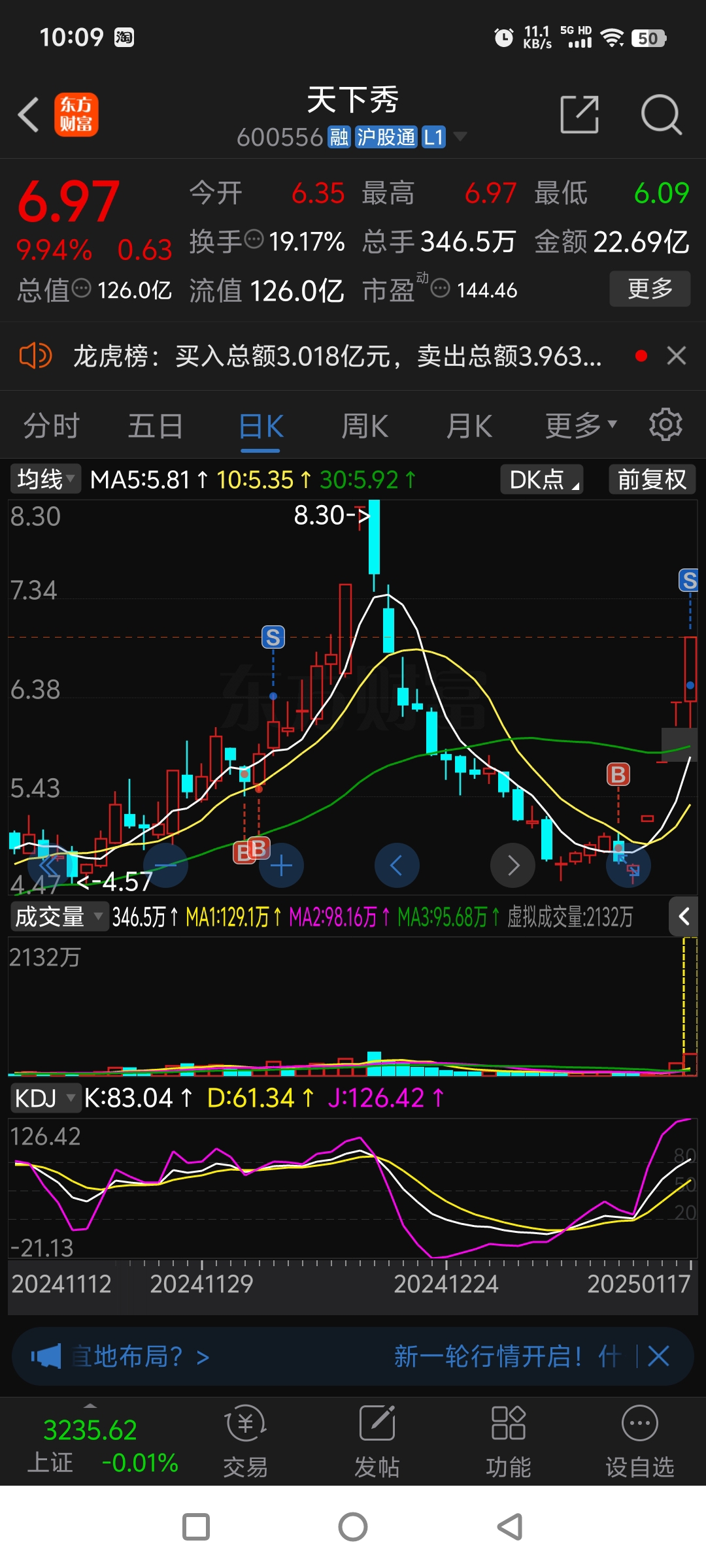Tap the speaker announcement icon
The width and height of the screenshot is (706, 1568).
pos(35,356)
